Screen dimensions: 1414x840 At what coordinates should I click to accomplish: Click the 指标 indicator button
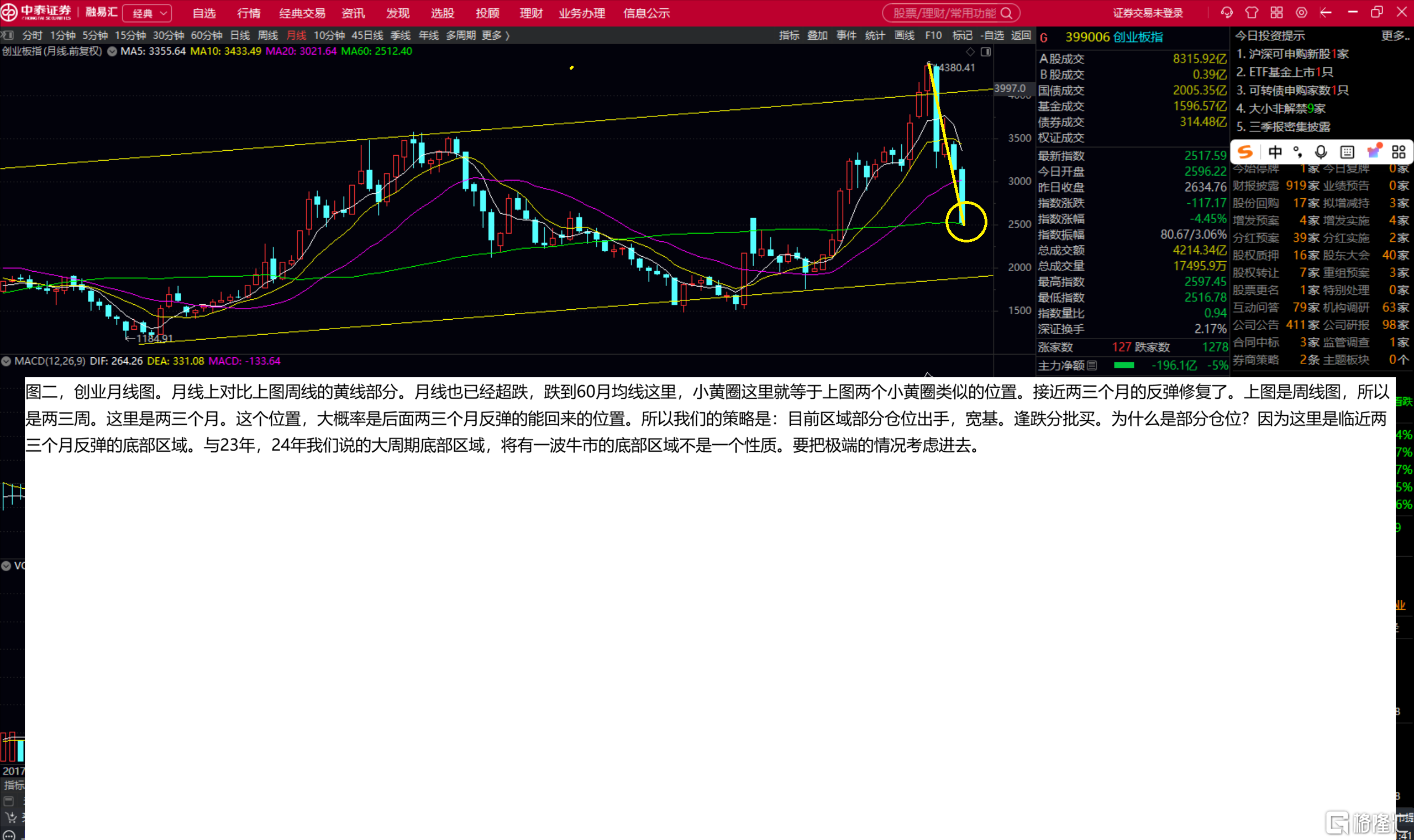pos(789,35)
